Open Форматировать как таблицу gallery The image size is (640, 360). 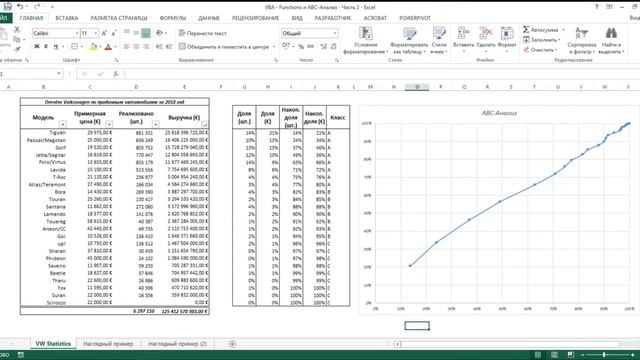click(x=409, y=40)
